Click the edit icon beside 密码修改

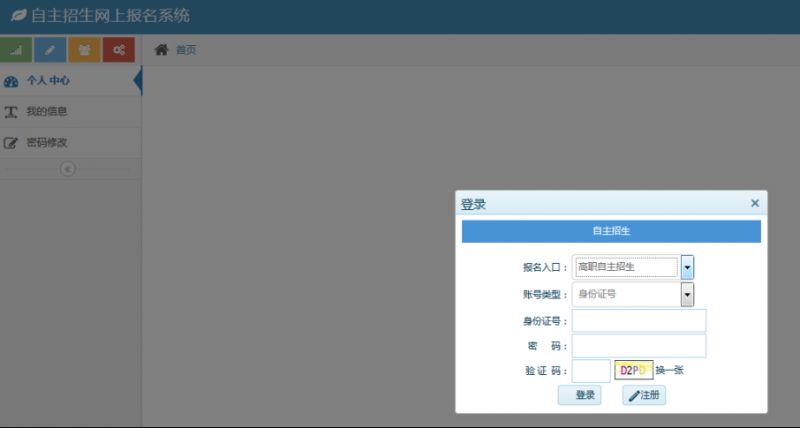[11, 143]
